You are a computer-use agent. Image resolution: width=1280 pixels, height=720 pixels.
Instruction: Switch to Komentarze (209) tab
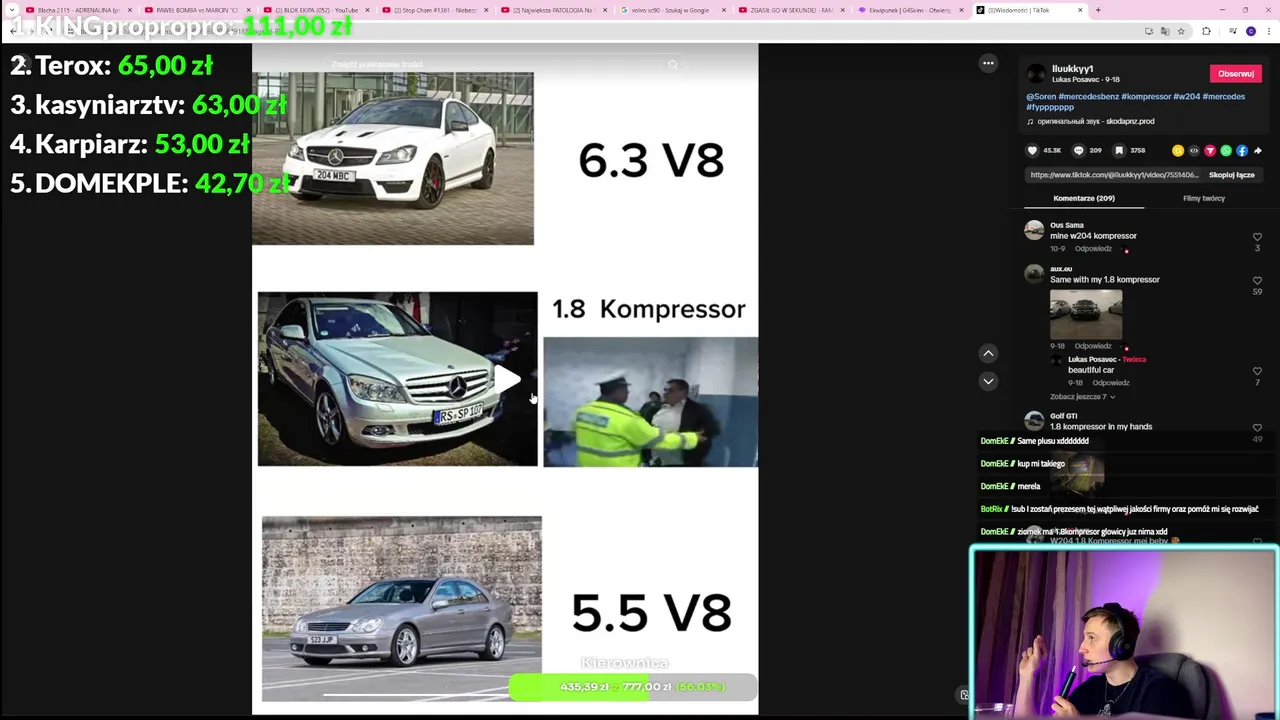pyautogui.click(x=1083, y=198)
